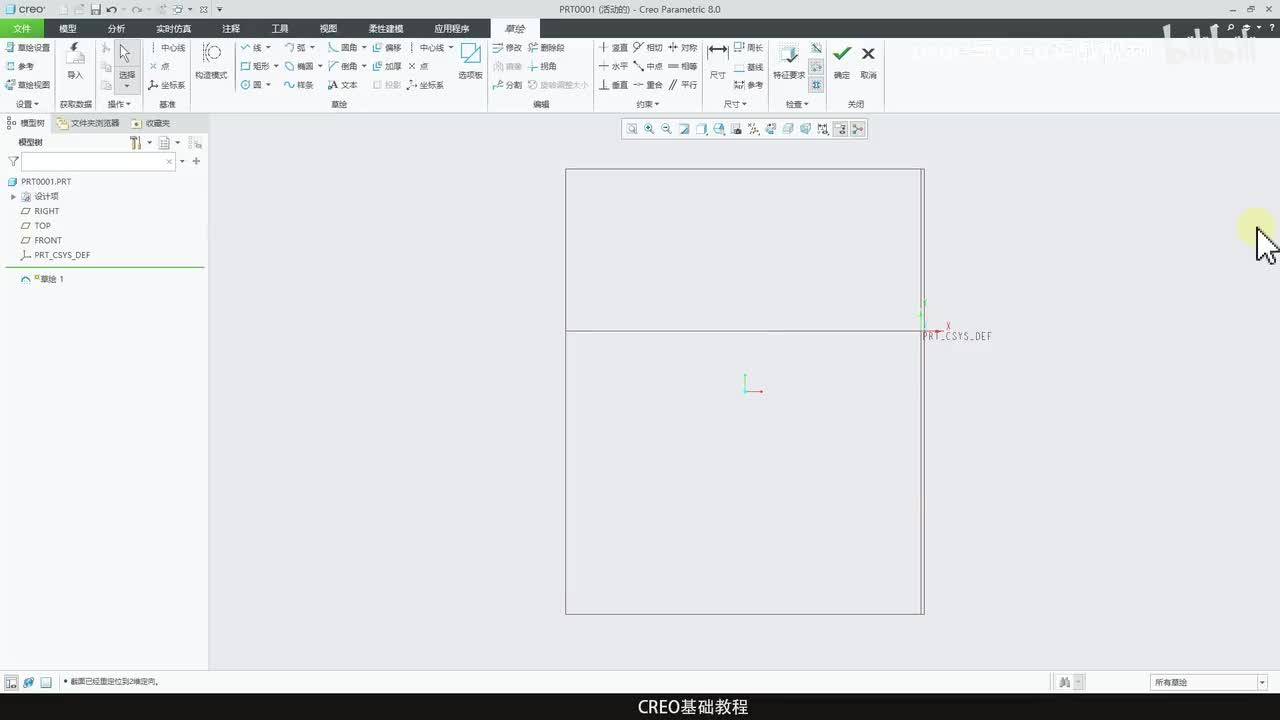Expand the 设置 group dropdown

pos(27,104)
